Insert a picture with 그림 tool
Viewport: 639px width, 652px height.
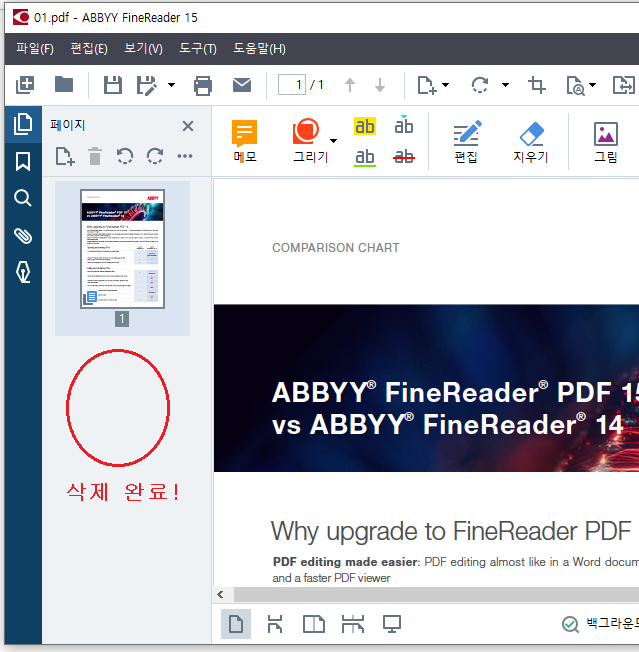click(x=606, y=141)
